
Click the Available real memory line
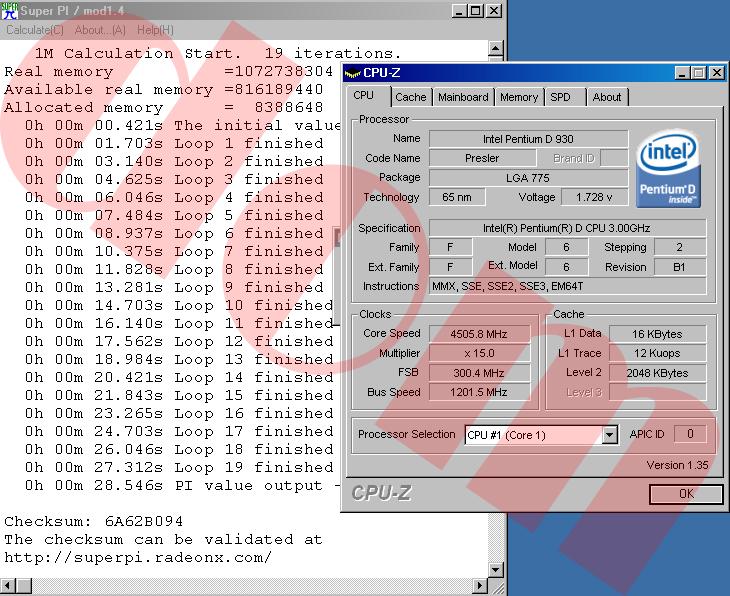tap(163, 89)
